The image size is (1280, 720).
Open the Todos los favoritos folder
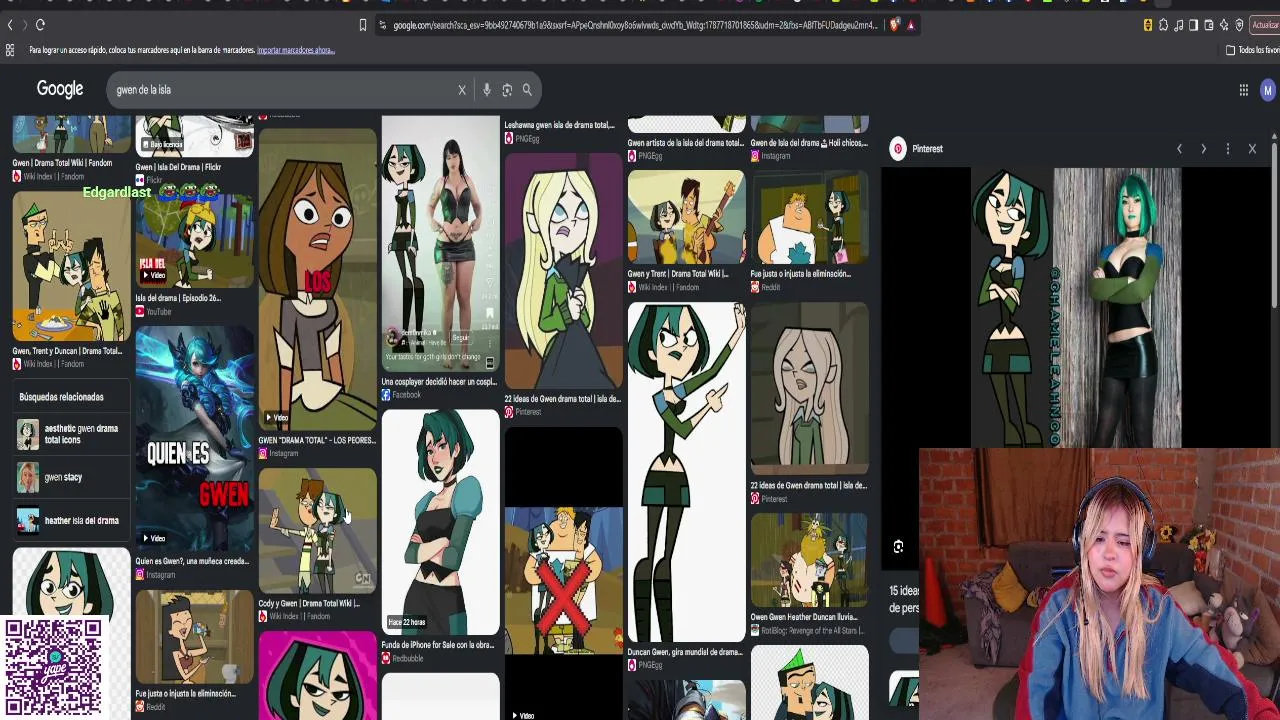click(x=1253, y=50)
